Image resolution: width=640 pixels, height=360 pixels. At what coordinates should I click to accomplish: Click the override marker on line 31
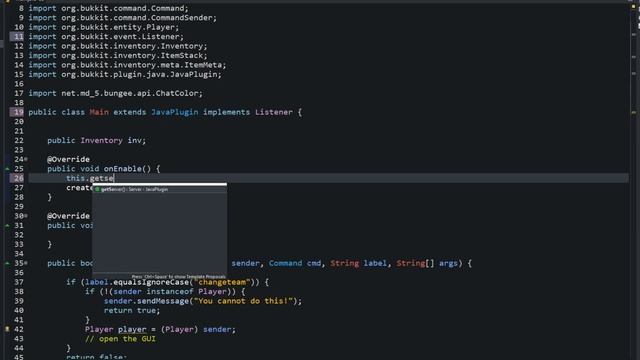7,225
